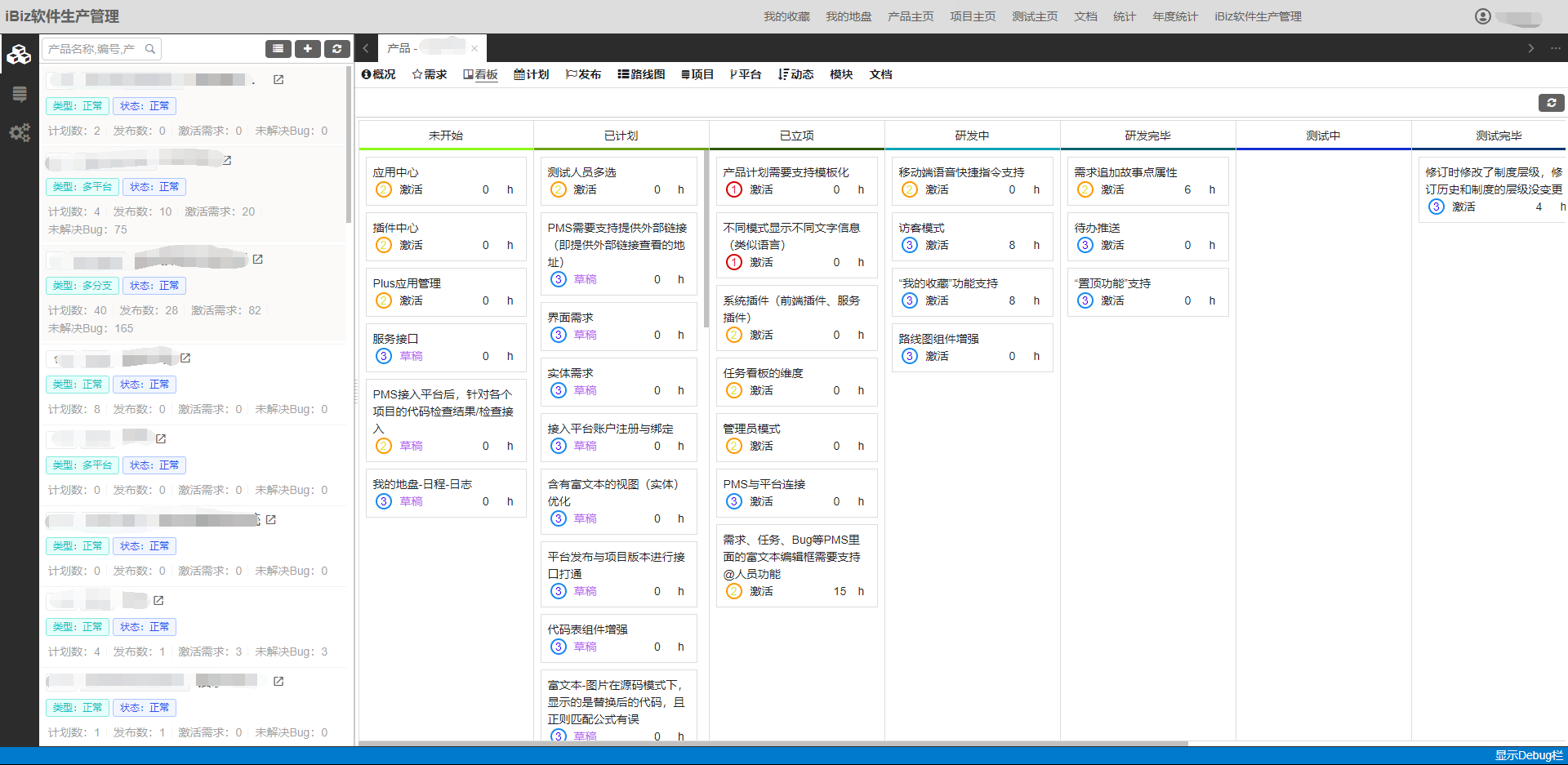Switch to 路线图 tab
Image resolution: width=1568 pixels, height=765 pixels.
point(641,74)
